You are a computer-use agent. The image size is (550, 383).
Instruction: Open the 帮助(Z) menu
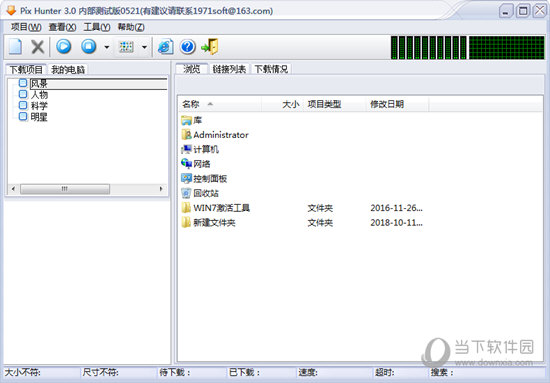(131, 27)
